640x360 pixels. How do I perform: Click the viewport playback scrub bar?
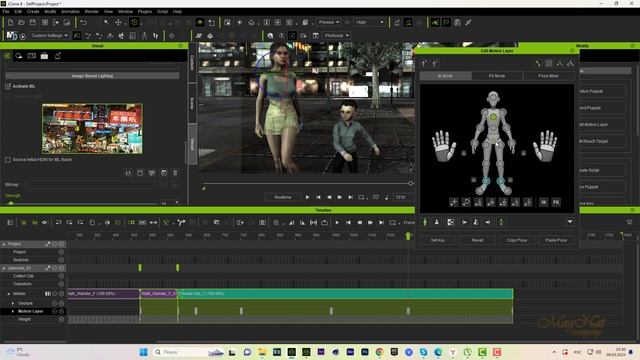point(307,184)
